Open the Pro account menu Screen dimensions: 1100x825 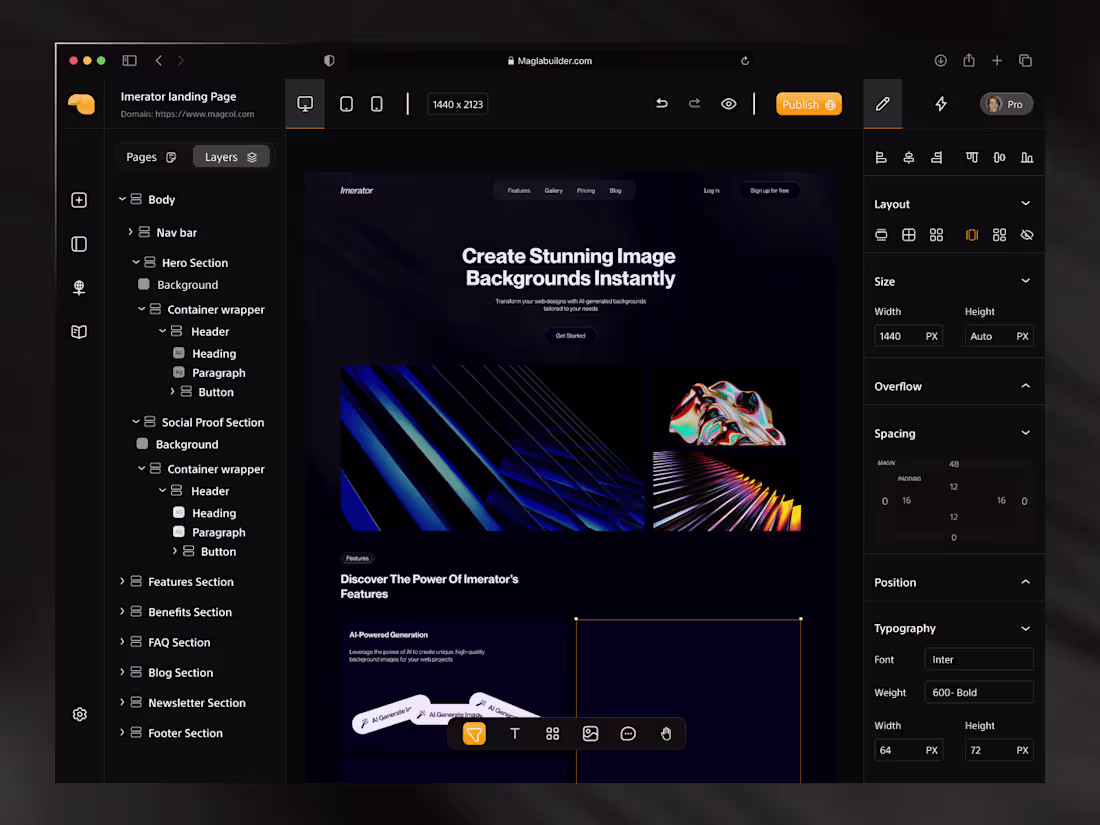(x=1006, y=103)
